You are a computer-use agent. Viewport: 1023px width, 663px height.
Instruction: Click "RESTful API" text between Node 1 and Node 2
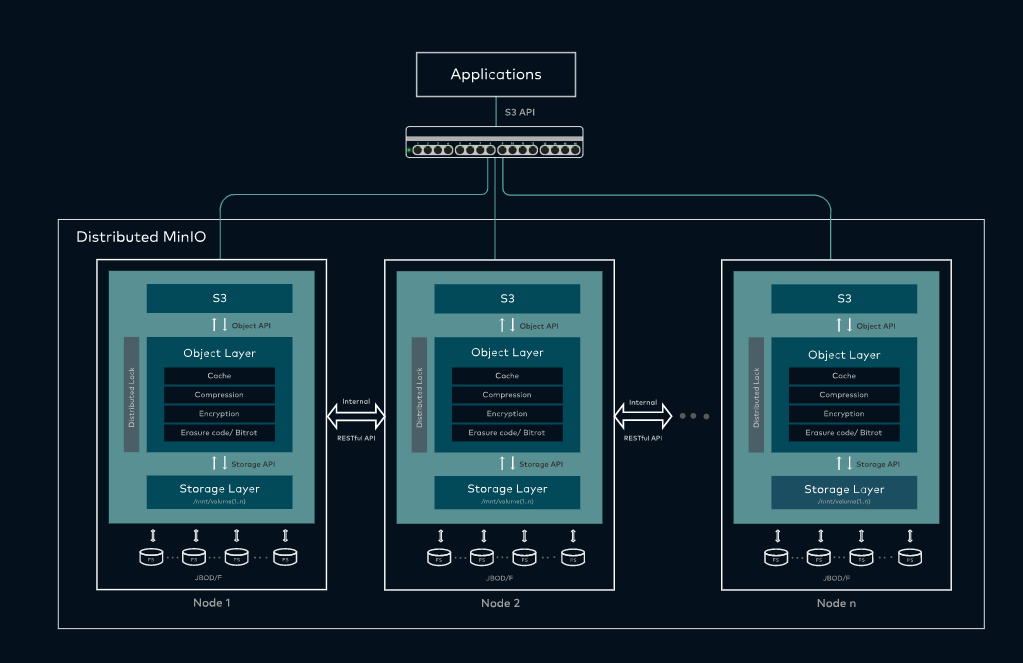(356, 439)
